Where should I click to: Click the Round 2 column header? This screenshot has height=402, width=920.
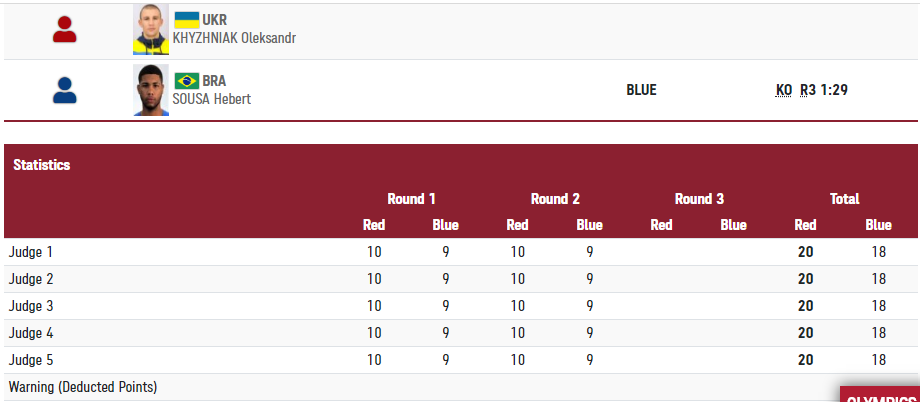pyautogui.click(x=555, y=198)
